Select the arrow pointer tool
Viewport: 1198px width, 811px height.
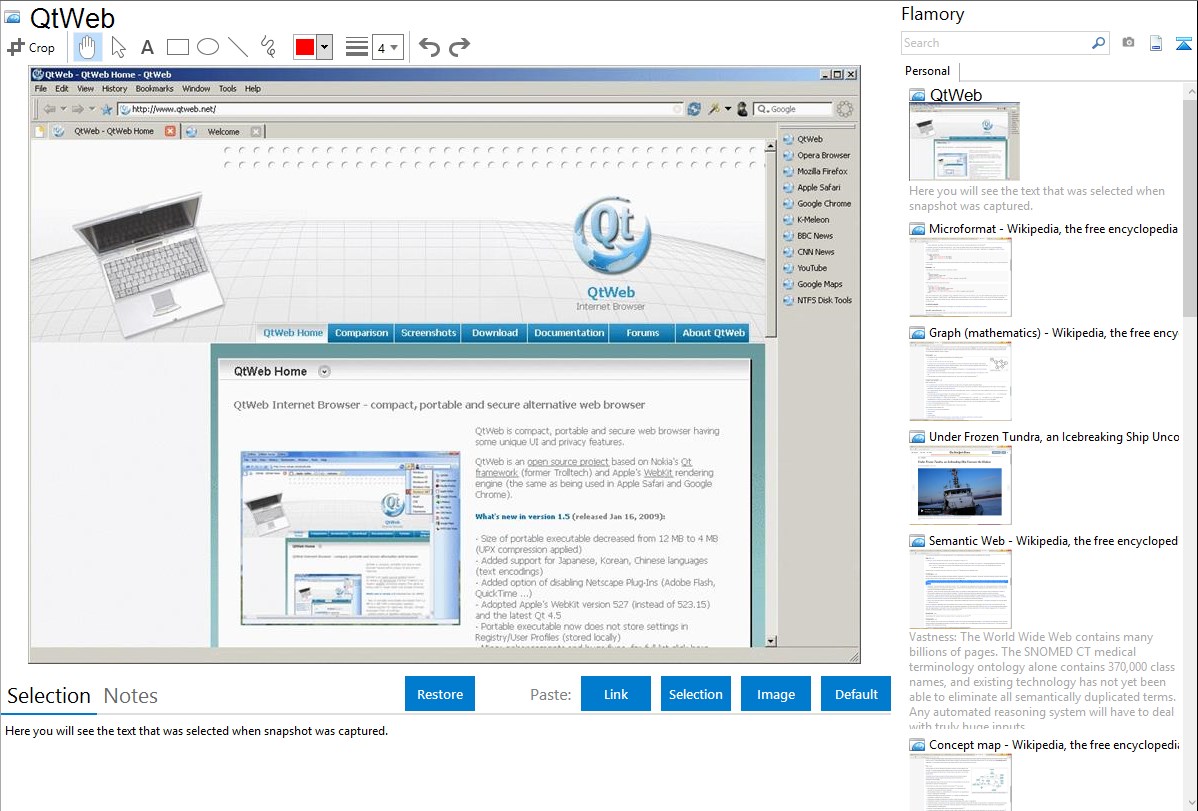[x=118, y=47]
